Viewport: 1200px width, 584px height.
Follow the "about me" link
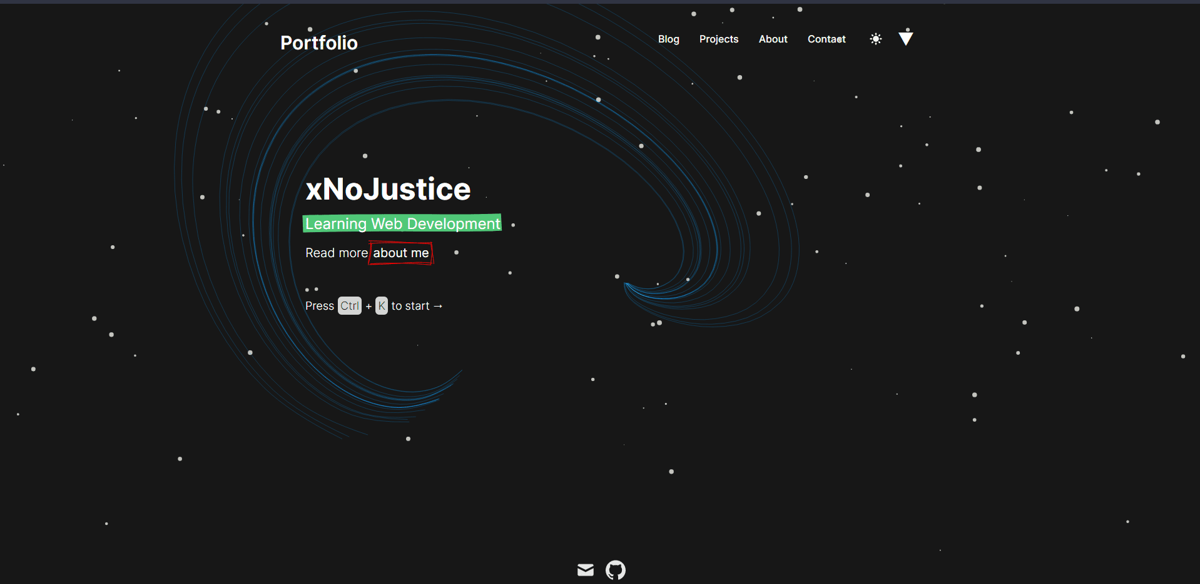tap(401, 253)
